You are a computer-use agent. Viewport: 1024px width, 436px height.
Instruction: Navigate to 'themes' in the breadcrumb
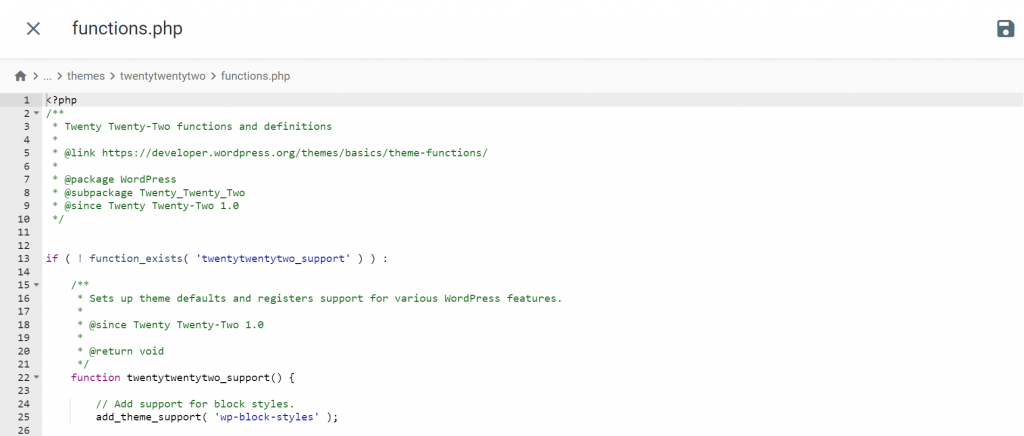point(86,76)
